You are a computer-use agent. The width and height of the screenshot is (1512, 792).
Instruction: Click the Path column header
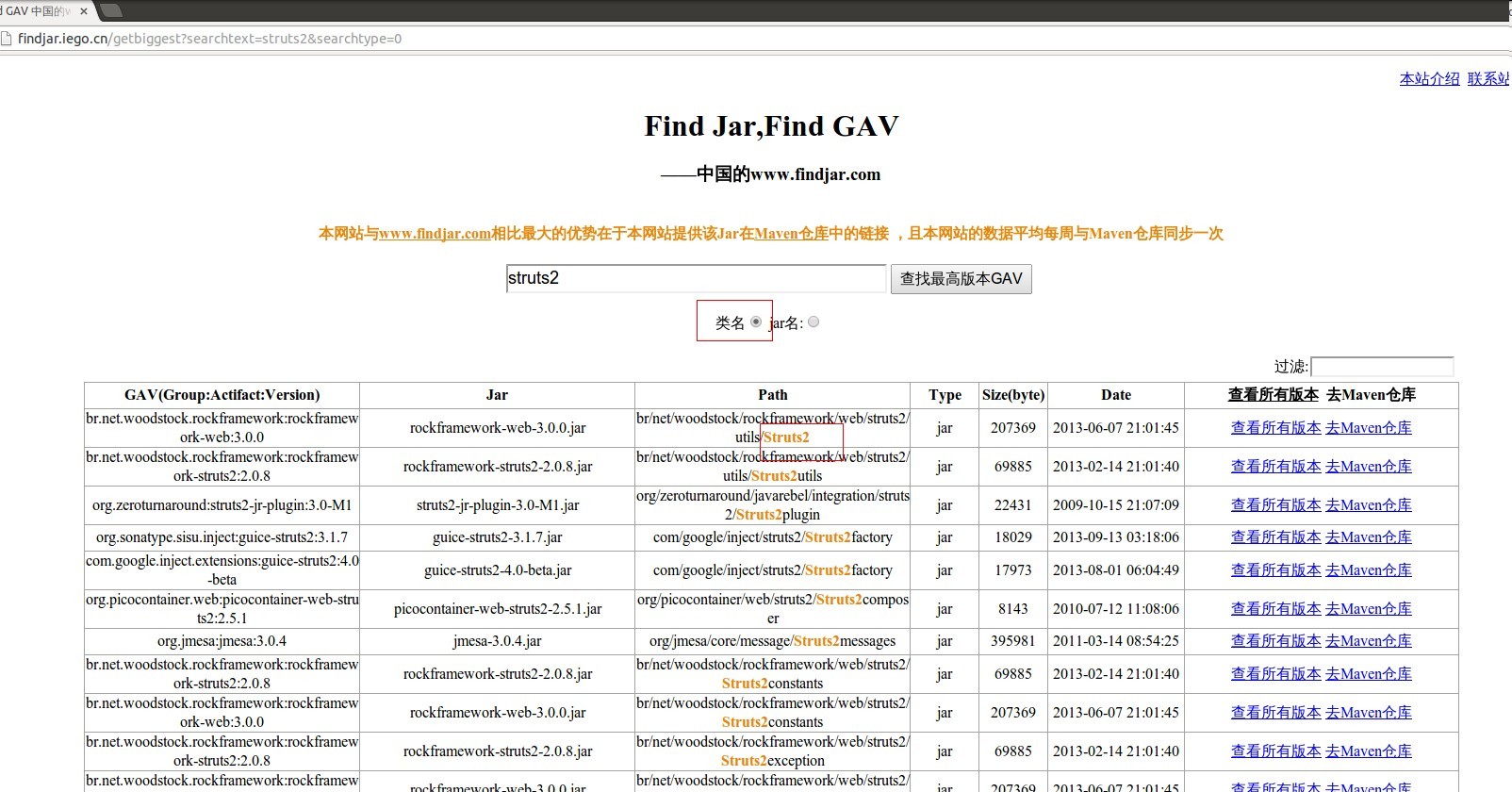(x=772, y=395)
